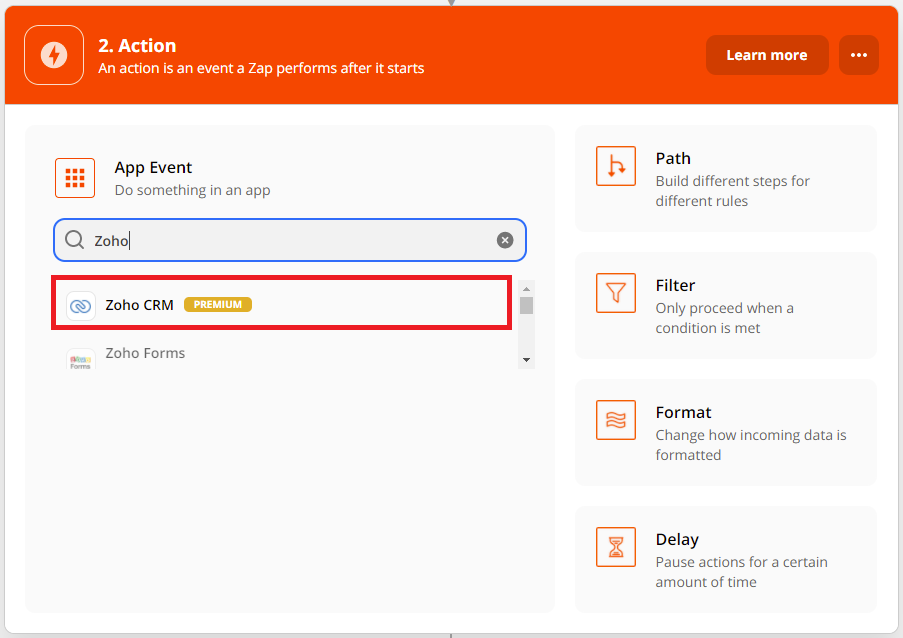The height and width of the screenshot is (638, 903).
Task: Clear the search text with the X icon
Action: tap(505, 240)
